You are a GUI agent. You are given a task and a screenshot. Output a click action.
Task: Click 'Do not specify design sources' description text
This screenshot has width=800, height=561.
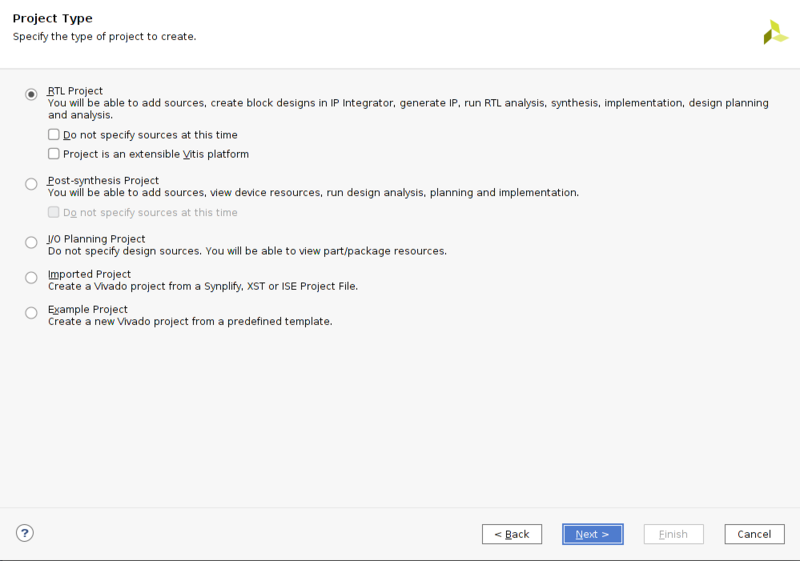[247, 251]
